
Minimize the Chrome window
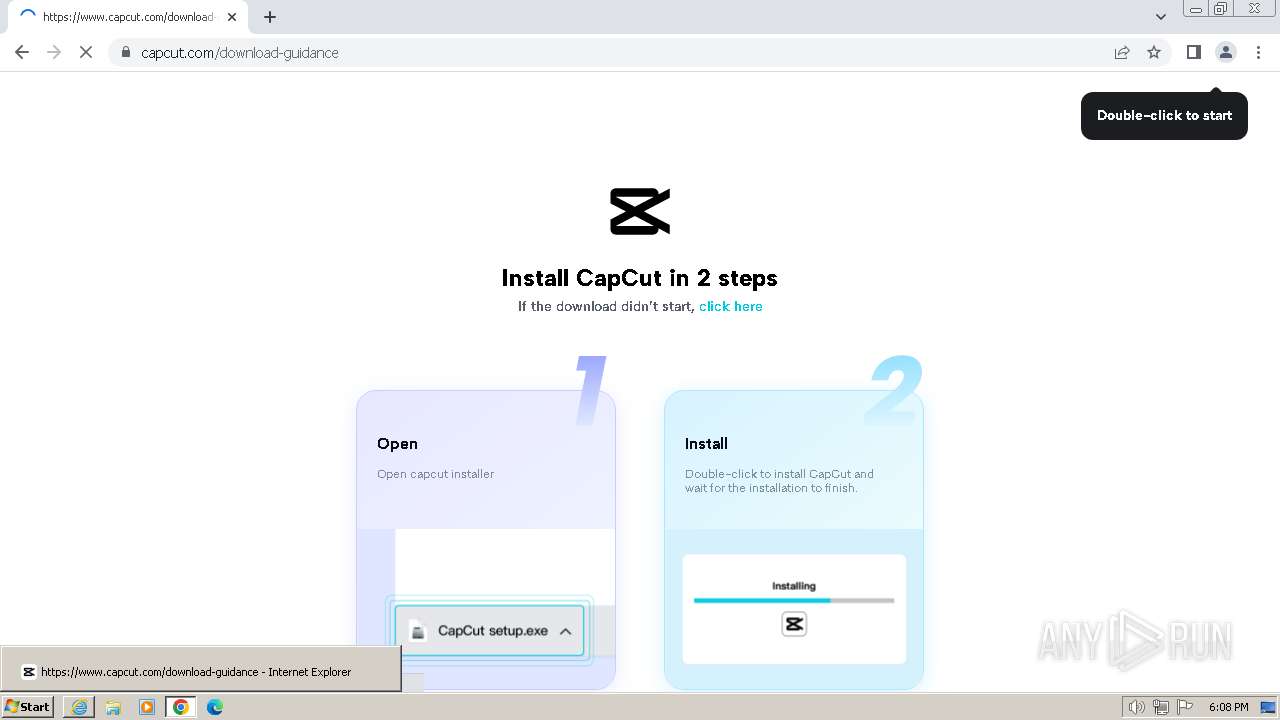(1195, 9)
